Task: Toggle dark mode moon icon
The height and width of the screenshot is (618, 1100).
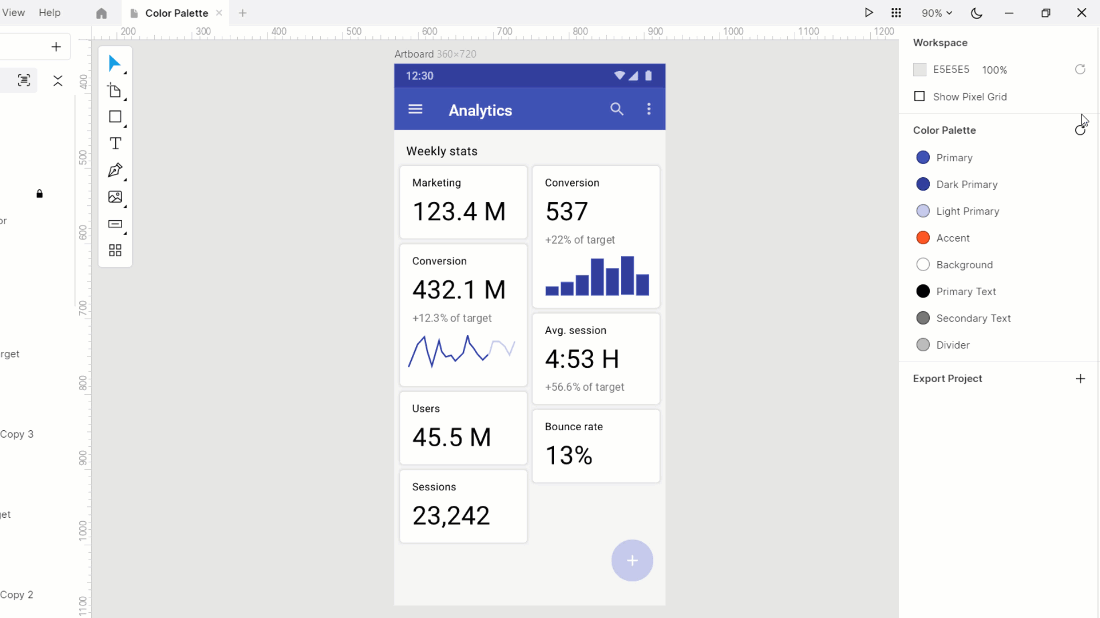Action: click(976, 13)
